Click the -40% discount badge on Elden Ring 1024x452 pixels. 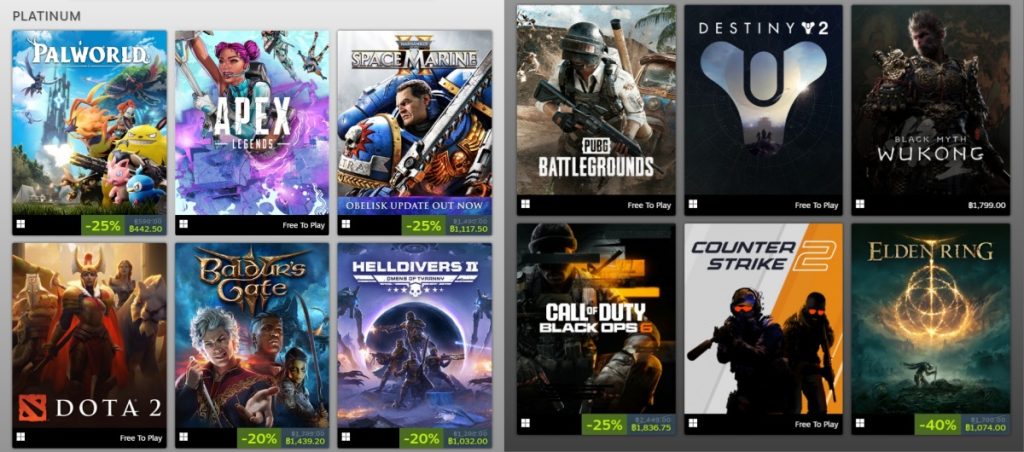pos(938,424)
